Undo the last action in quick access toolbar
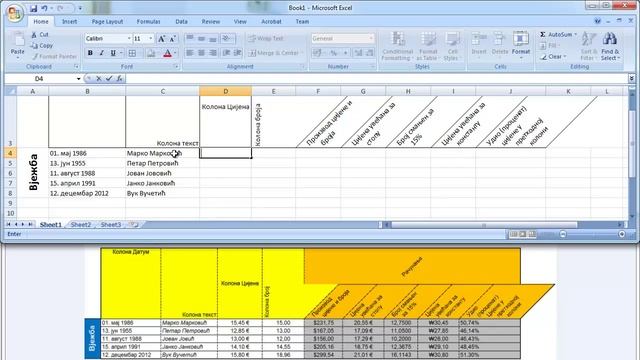The height and width of the screenshot is (360, 640). click(44, 8)
